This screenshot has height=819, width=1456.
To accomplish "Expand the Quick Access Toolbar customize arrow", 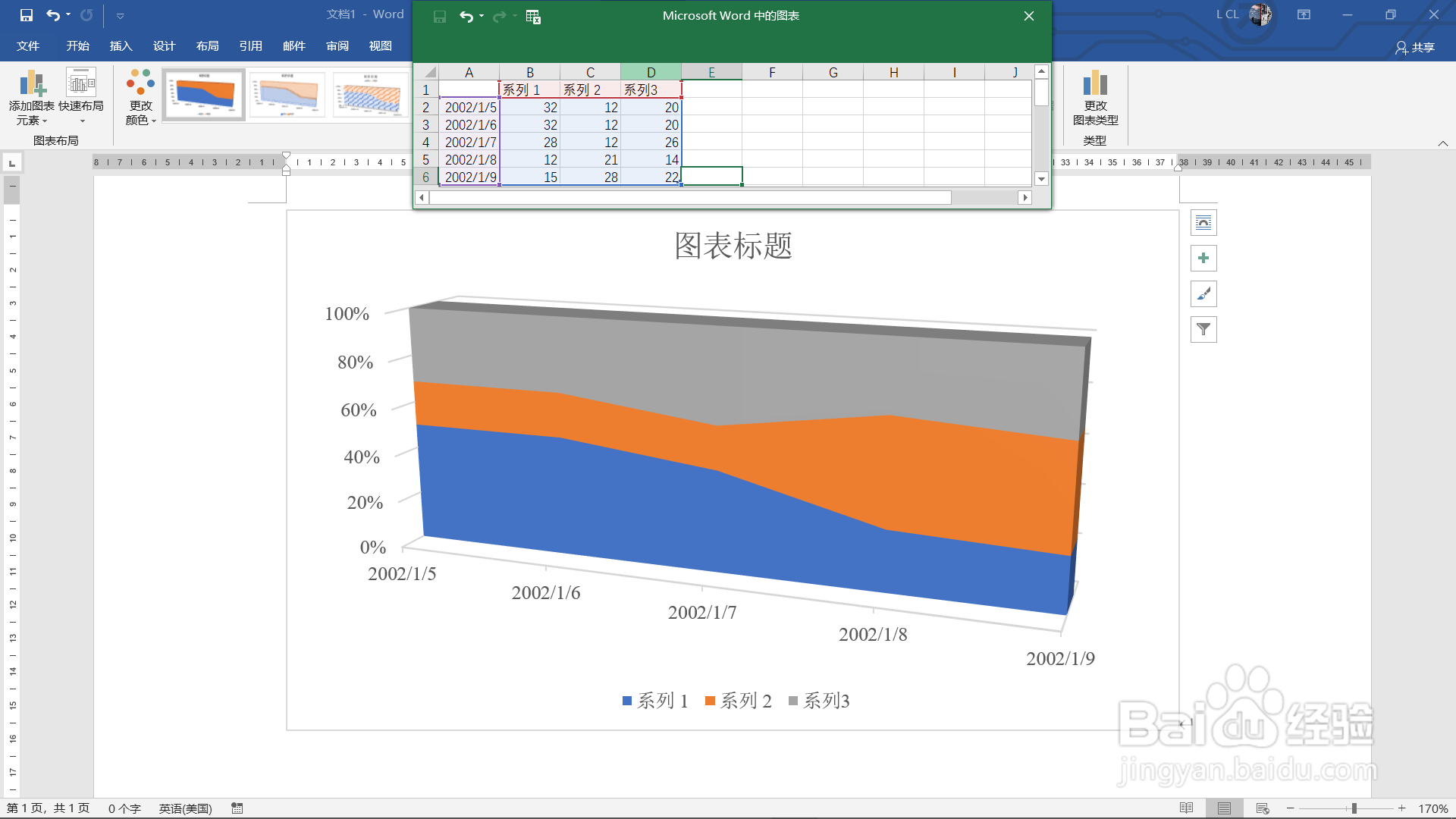I will [x=120, y=16].
